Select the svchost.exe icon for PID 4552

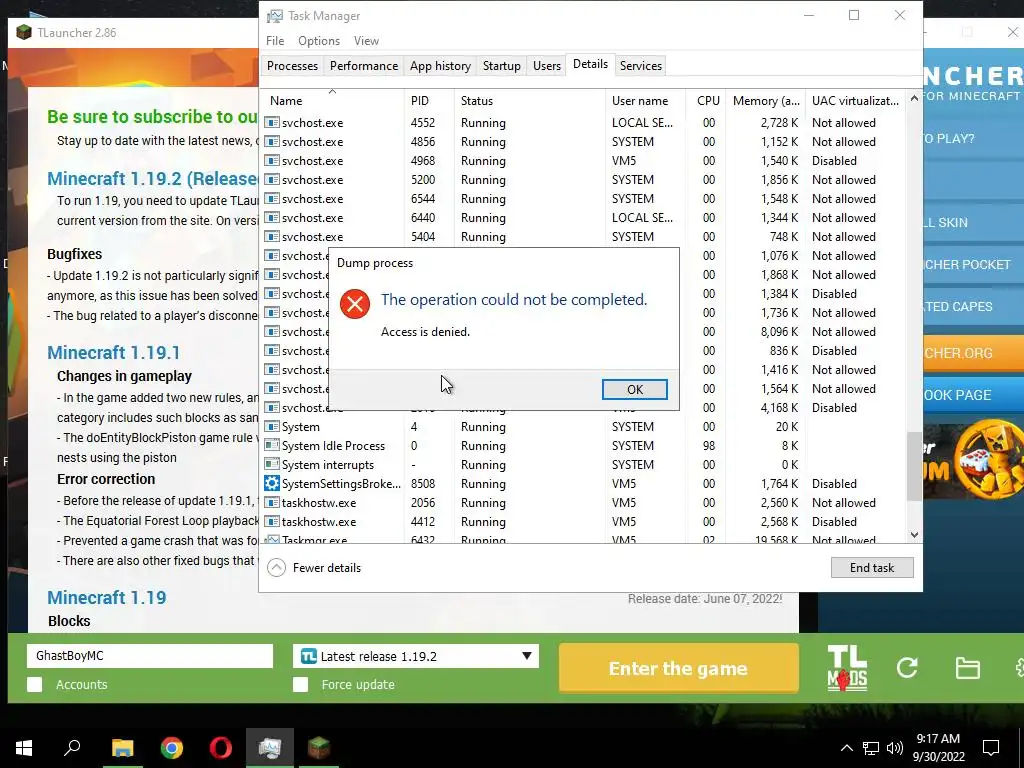pyautogui.click(x=272, y=123)
